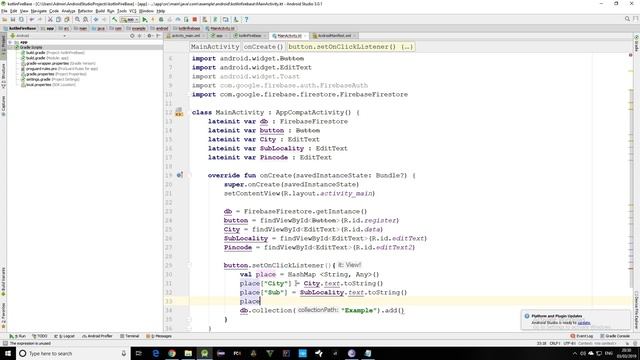Open the Navigate menu

[39, 11]
